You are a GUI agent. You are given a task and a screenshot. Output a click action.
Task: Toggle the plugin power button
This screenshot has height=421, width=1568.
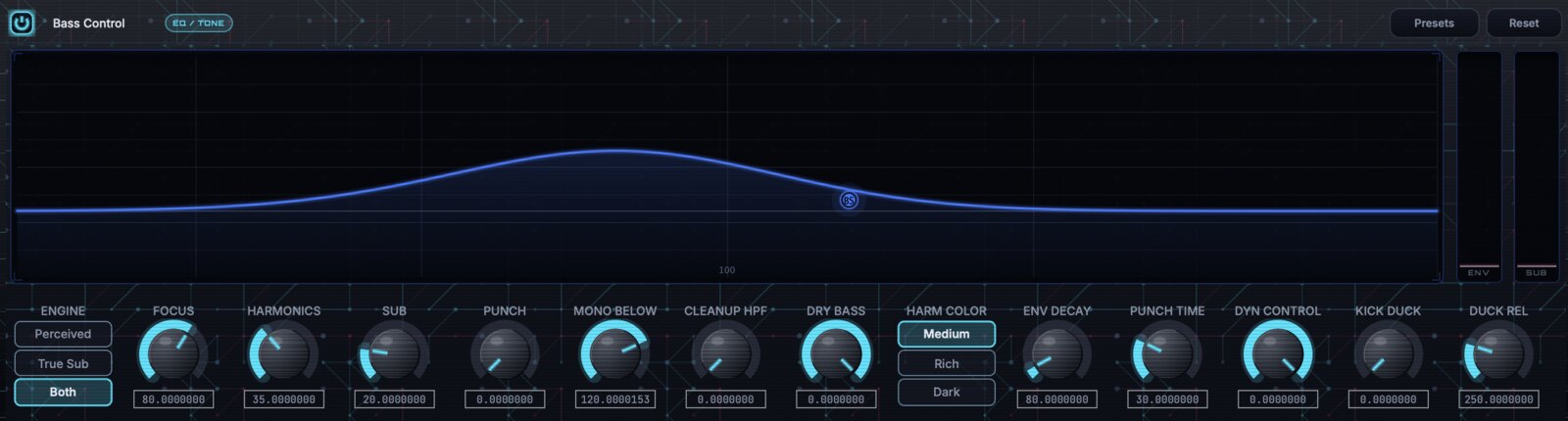22,23
